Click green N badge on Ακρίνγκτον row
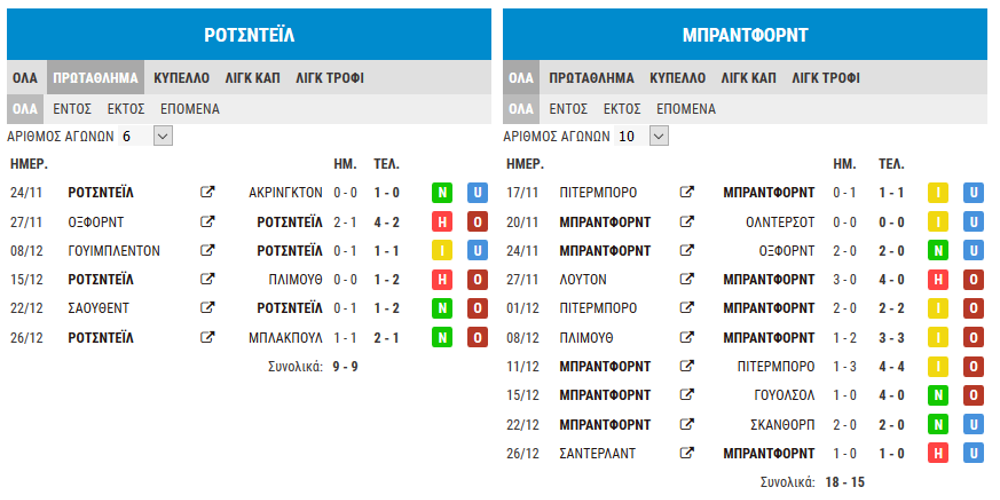 point(442,192)
